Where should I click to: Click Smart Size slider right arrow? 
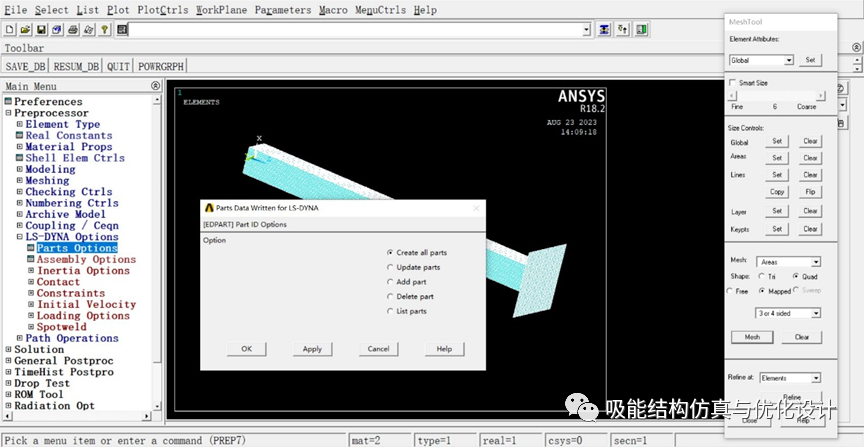point(821,95)
